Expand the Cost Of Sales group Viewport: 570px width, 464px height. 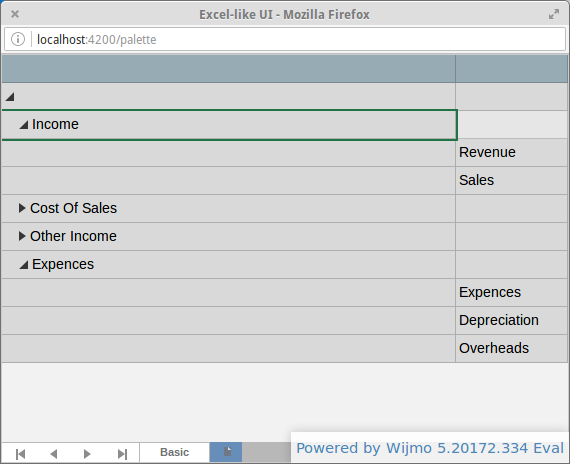click(x=22, y=208)
